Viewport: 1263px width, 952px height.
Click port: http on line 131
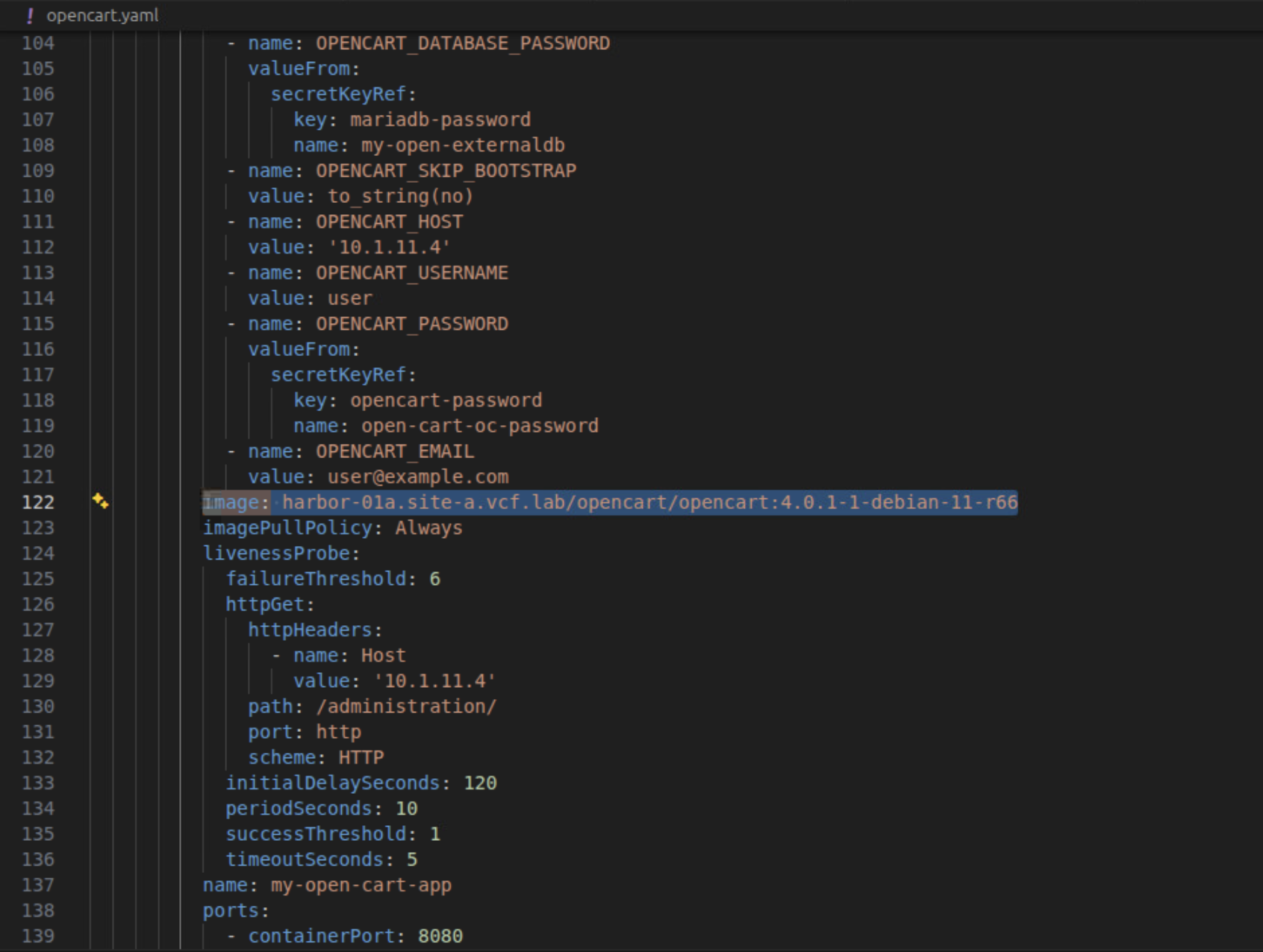tap(305, 732)
